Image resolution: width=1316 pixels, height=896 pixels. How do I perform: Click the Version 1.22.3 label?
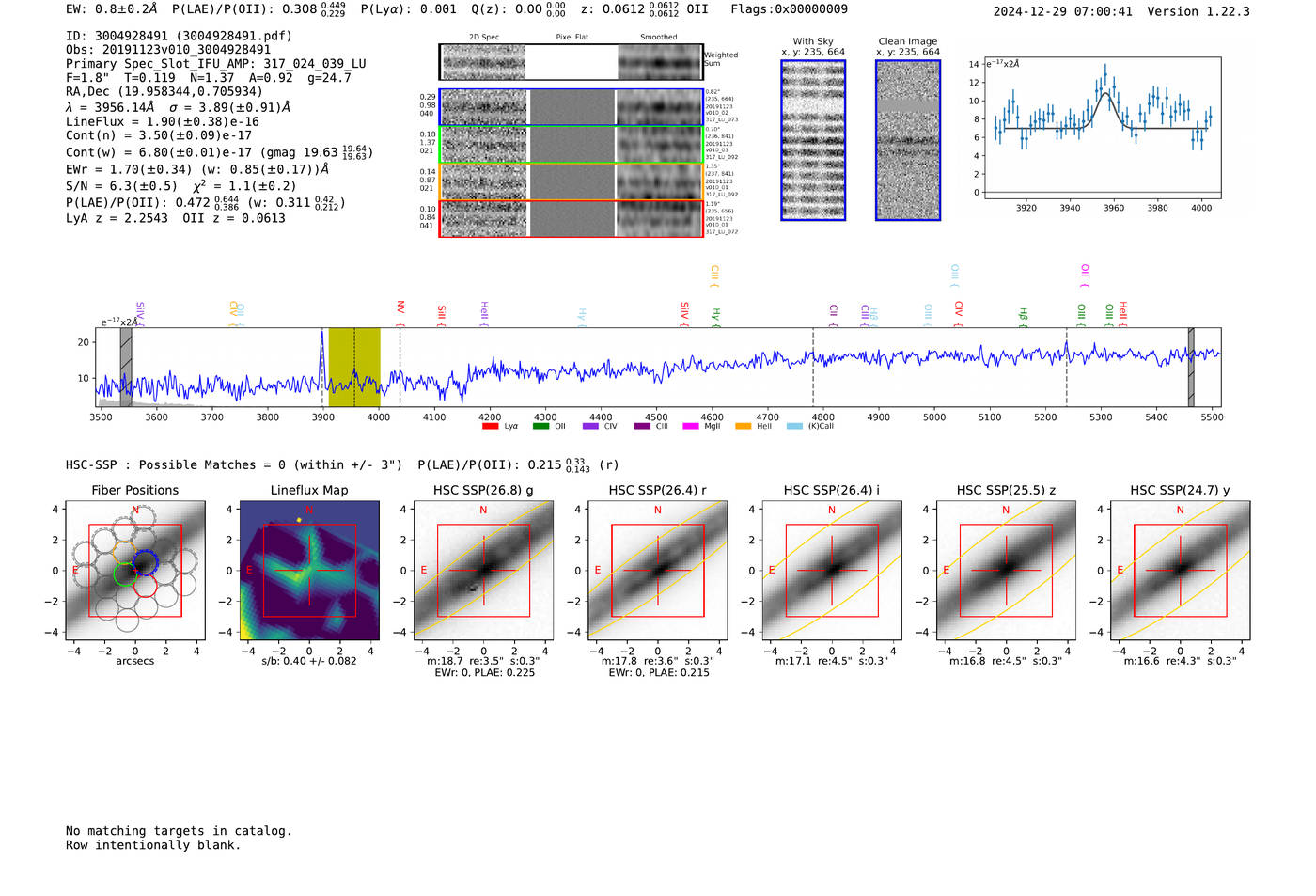1198,11
